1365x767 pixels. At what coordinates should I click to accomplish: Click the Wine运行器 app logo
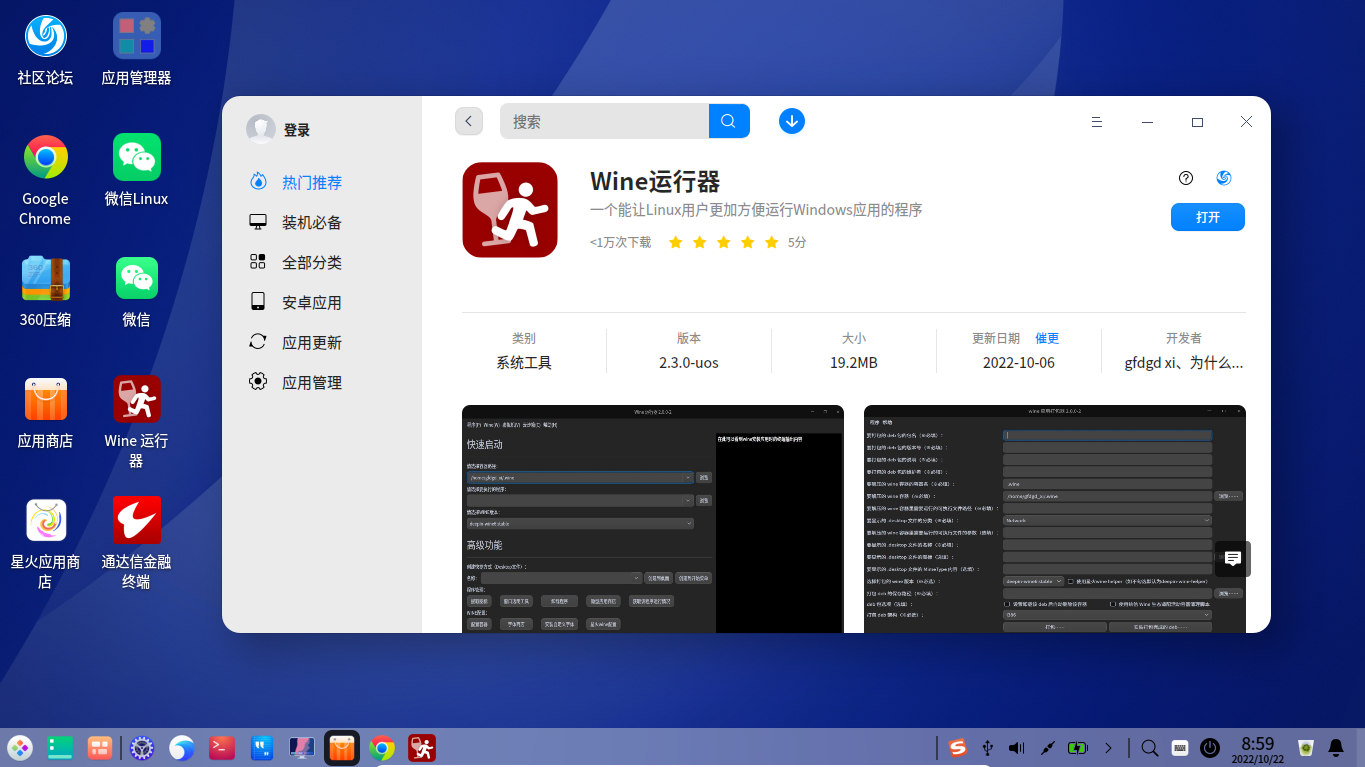tap(510, 210)
